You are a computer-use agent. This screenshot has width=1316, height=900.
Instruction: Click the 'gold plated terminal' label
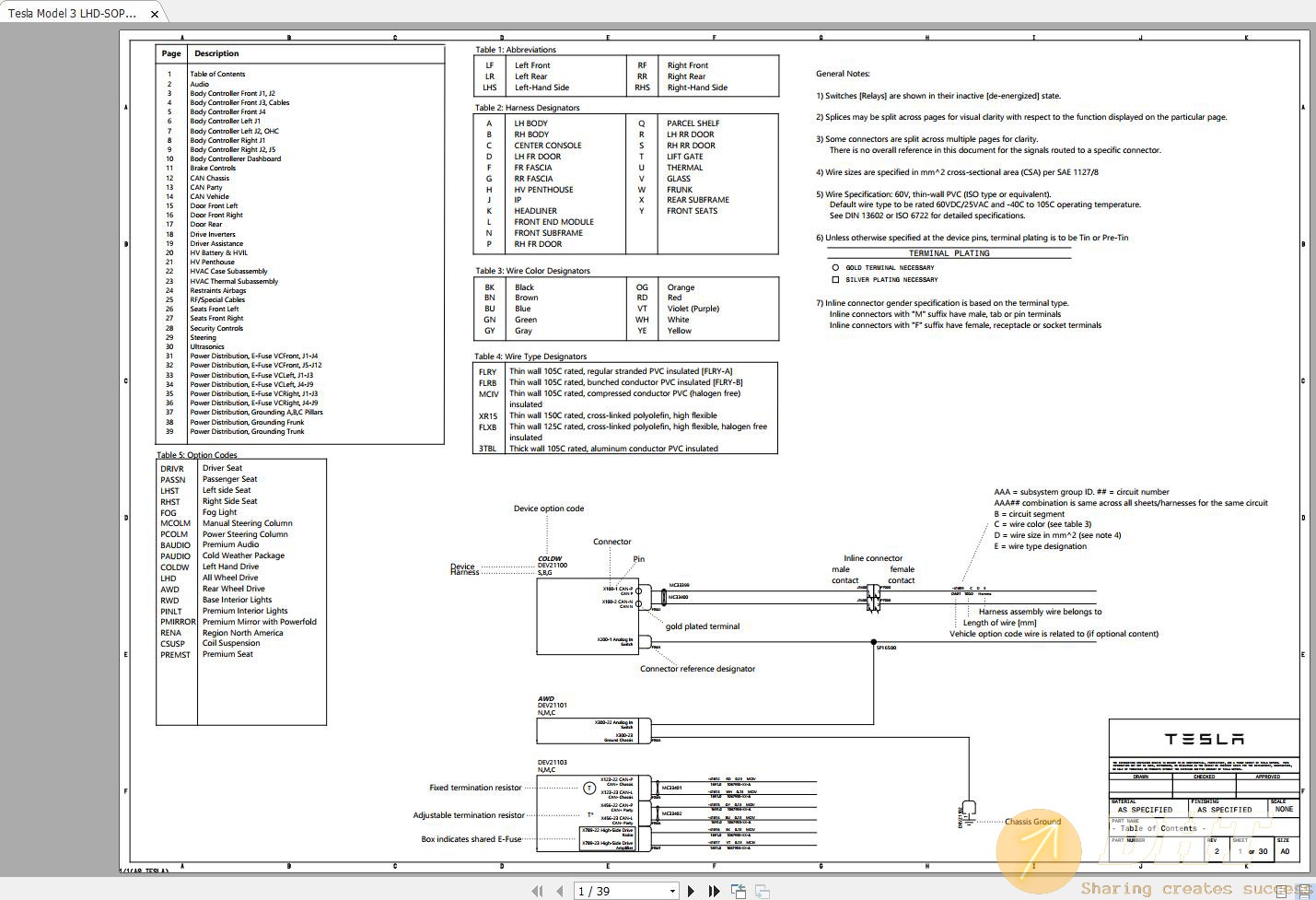(703, 626)
